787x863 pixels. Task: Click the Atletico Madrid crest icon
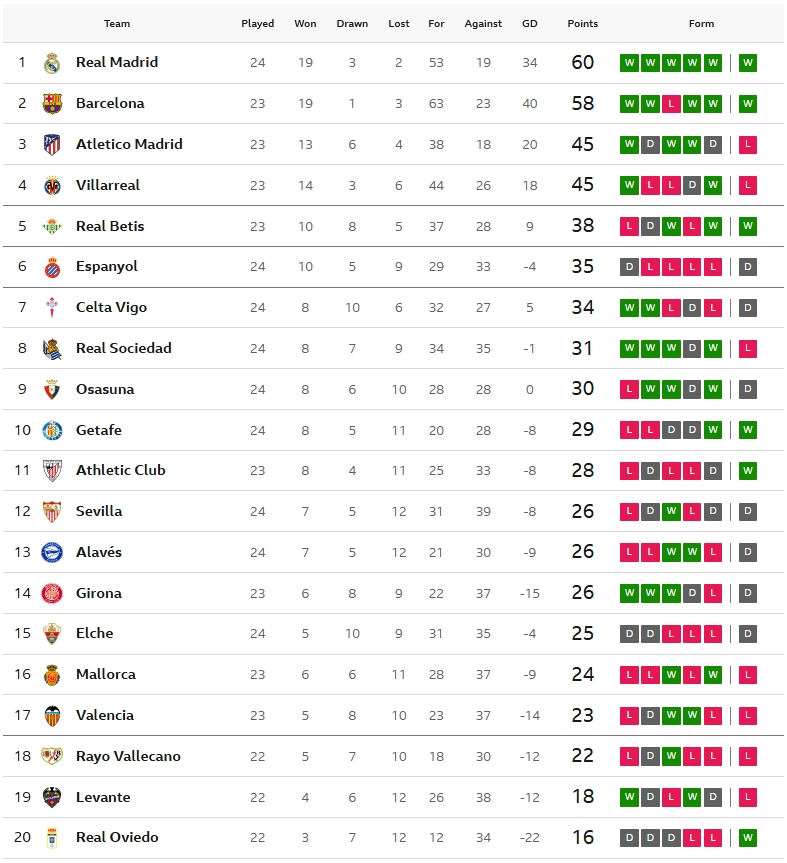(52, 145)
